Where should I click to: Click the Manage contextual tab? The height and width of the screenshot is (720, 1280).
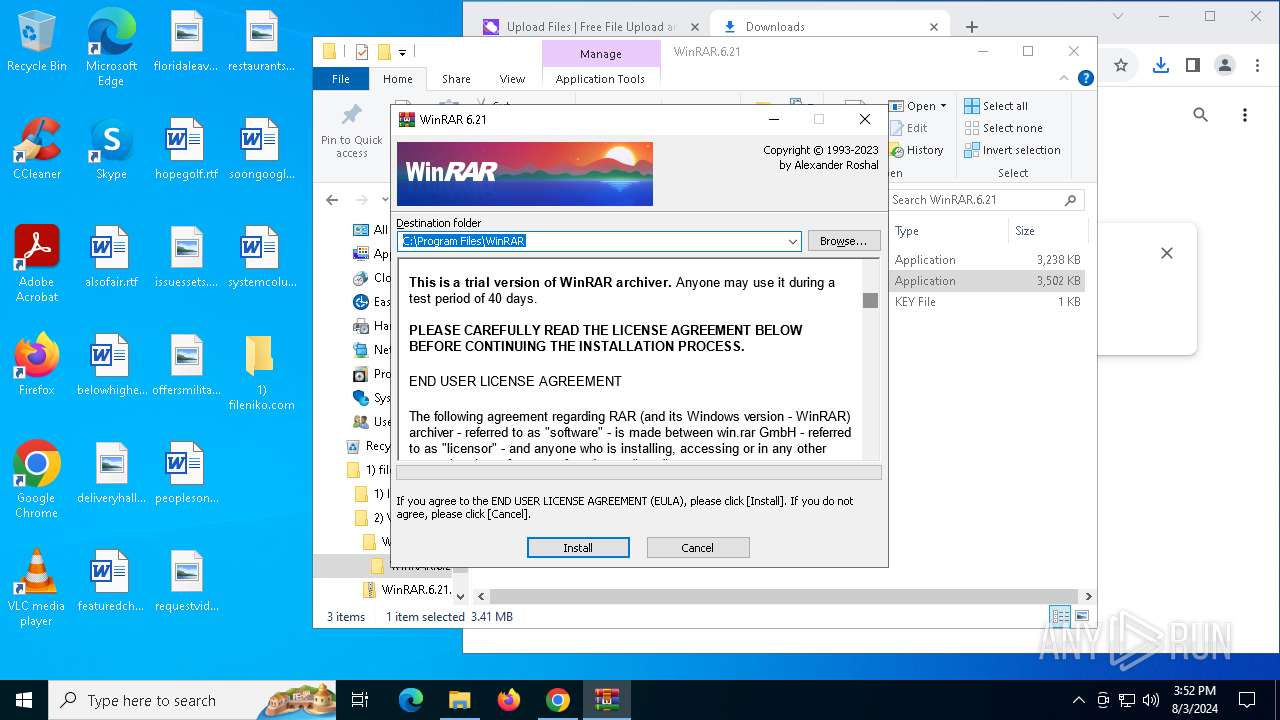[x=600, y=54]
